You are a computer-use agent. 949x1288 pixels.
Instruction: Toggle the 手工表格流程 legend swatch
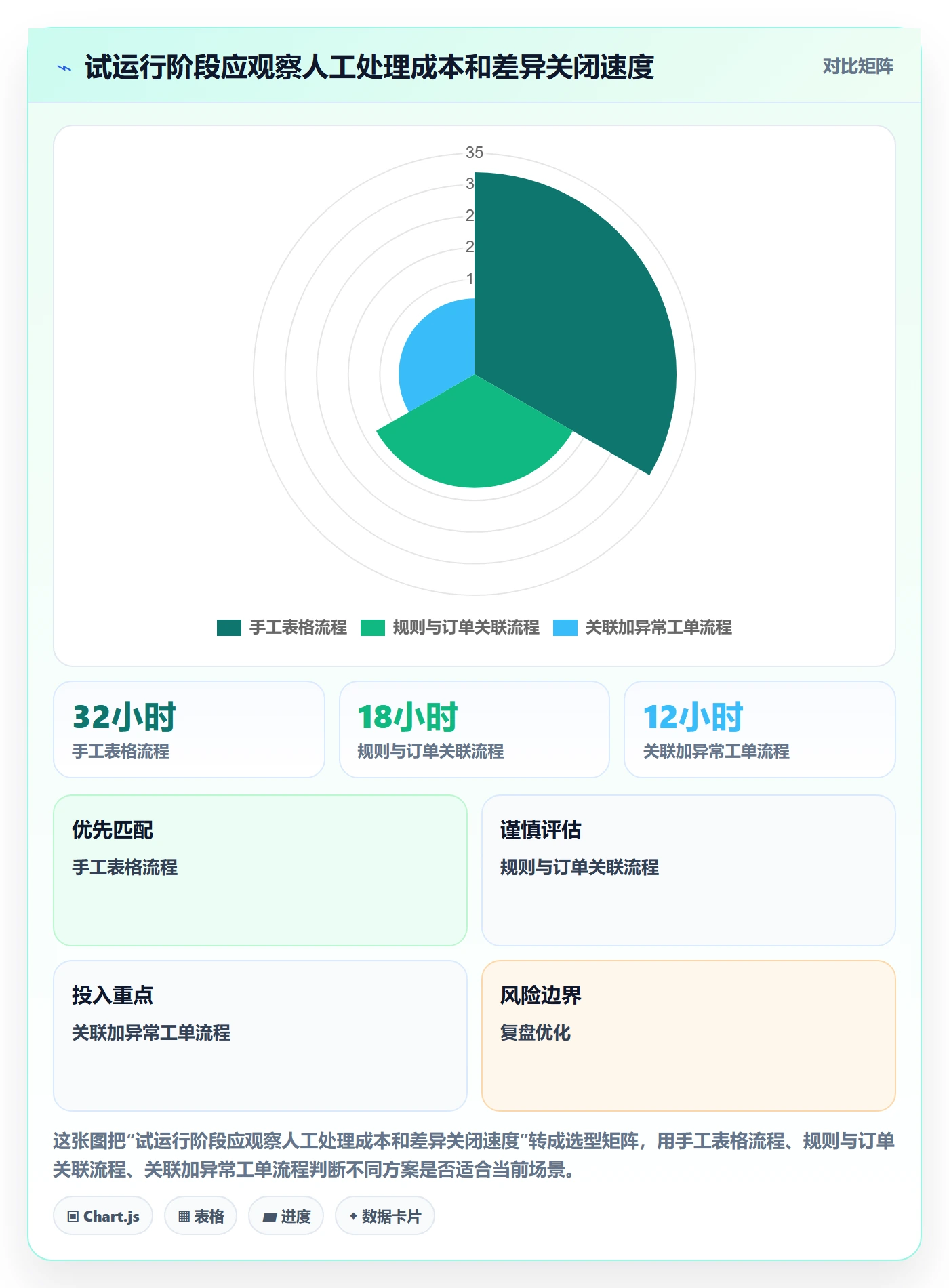(229, 628)
